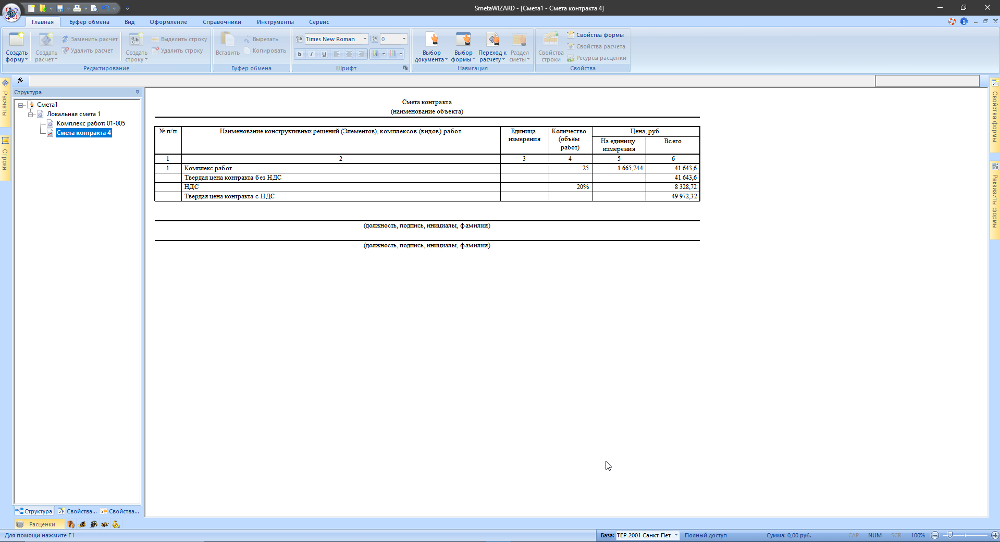Toggle auto-hide pin of Структура panel
1000x542 pixels.
[137, 92]
